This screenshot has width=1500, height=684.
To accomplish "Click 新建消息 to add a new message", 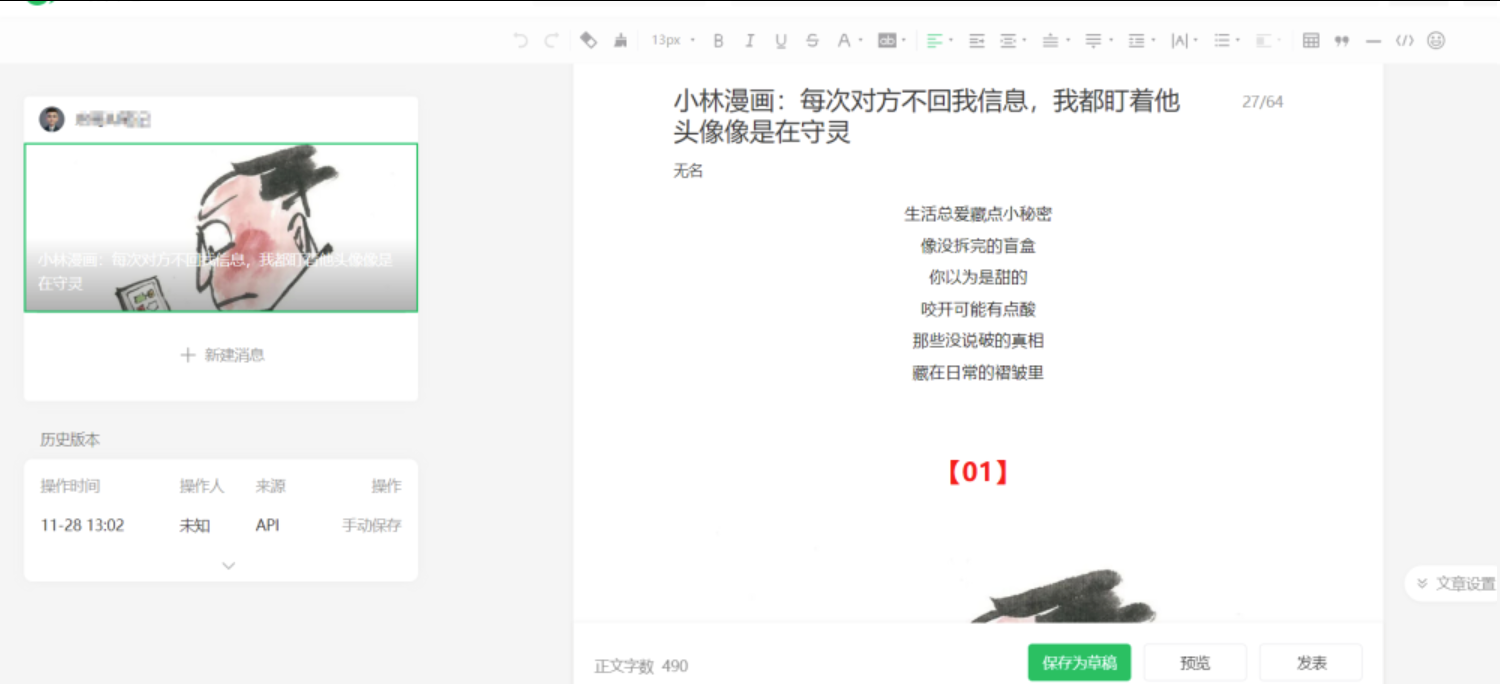I will tap(221, 355).
